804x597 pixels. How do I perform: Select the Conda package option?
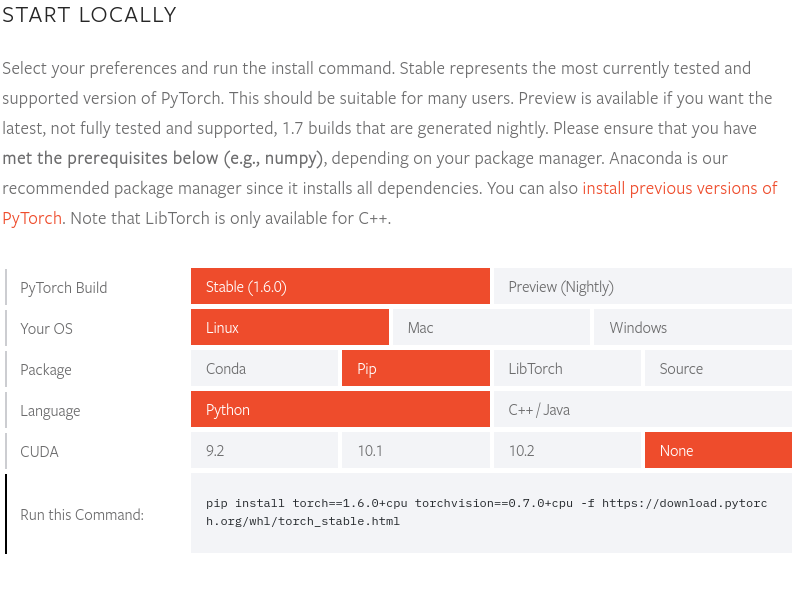(264, 369)
